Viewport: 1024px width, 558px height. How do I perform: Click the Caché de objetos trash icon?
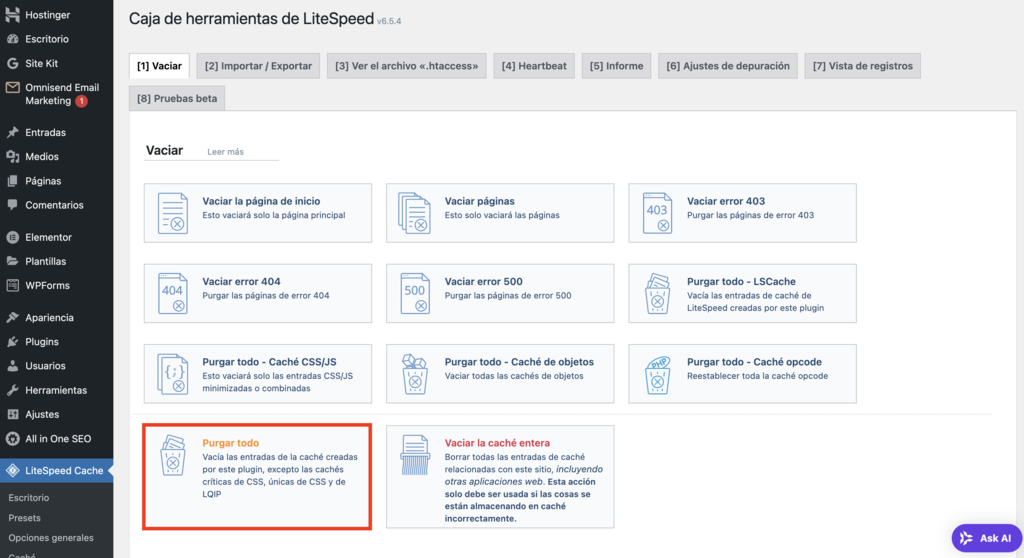tap(415, 374)
